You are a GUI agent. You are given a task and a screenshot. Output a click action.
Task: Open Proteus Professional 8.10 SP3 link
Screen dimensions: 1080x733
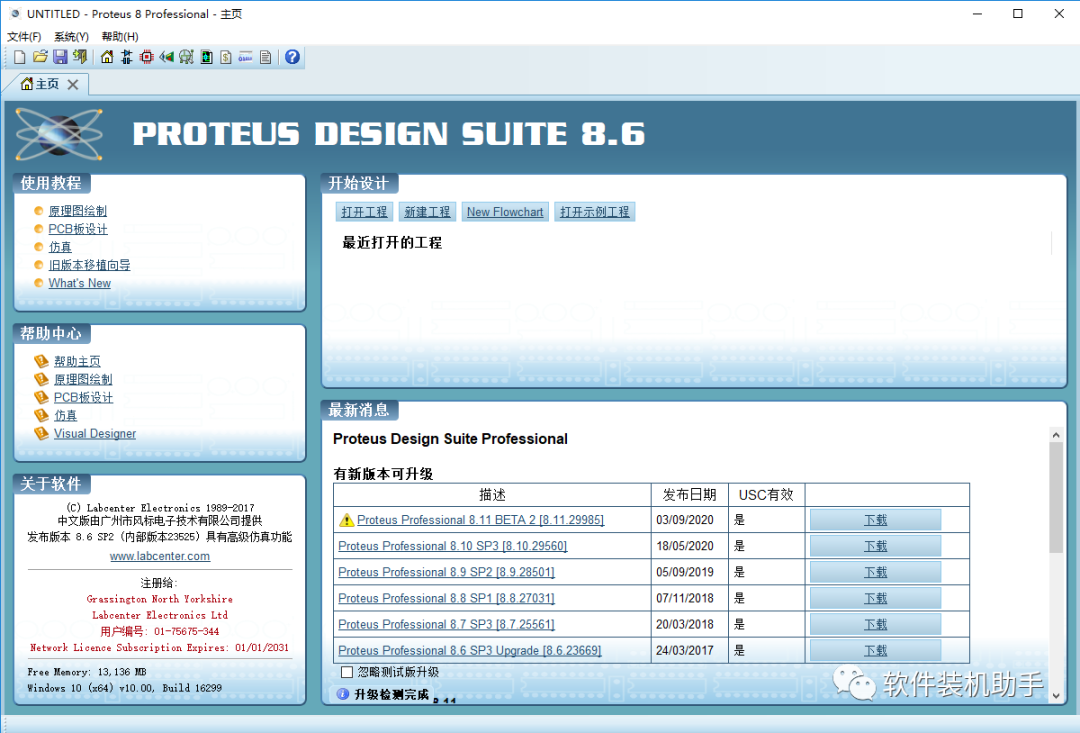pyautogui.click(x=453, y=546)
